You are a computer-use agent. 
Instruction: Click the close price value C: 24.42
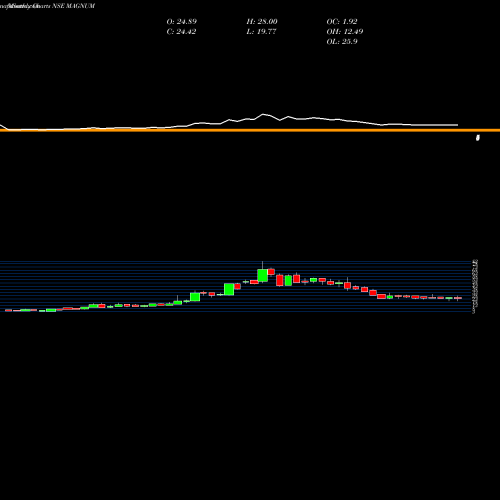[181, 31]
